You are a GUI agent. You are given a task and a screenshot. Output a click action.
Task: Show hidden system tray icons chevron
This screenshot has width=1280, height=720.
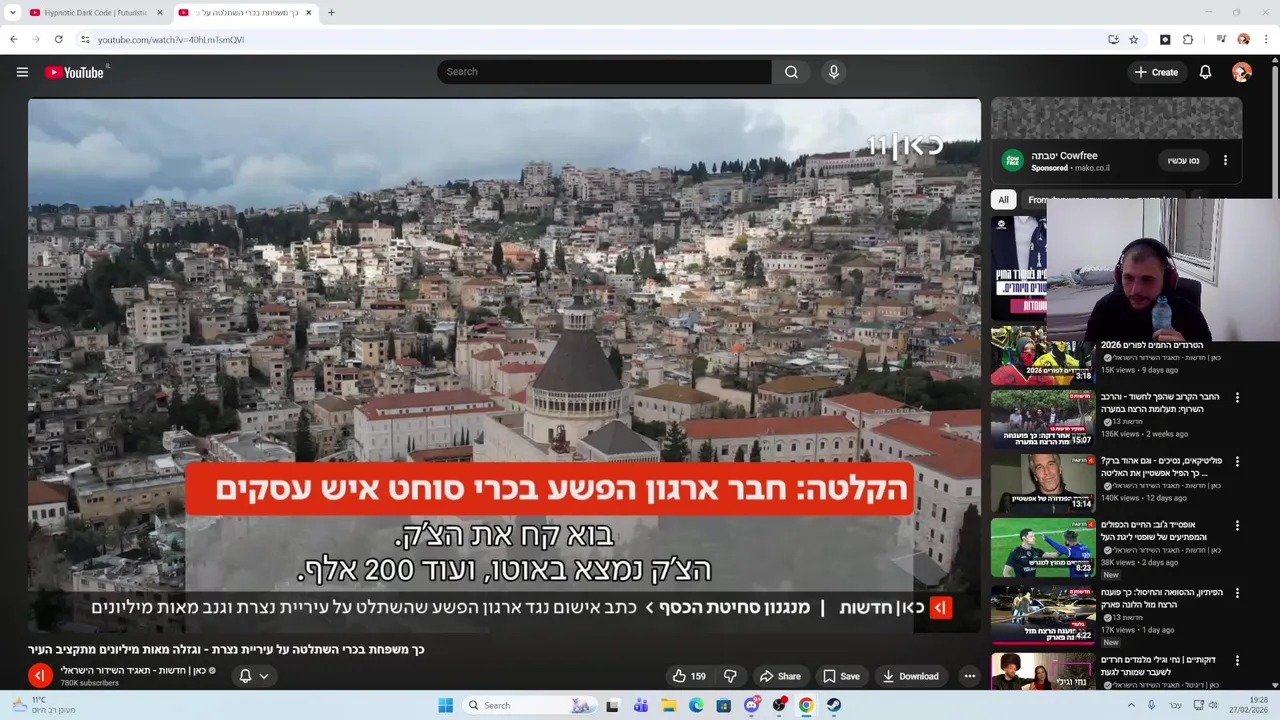pyautogui.click(x=1131, y=705)
